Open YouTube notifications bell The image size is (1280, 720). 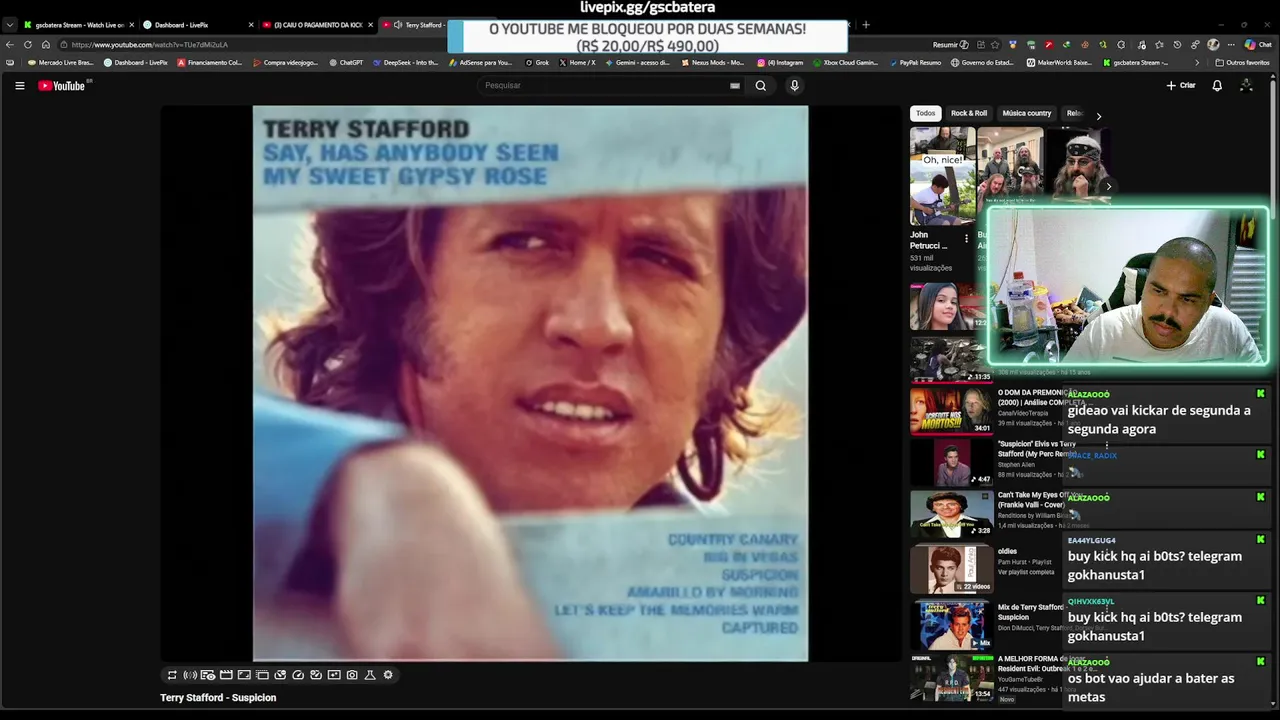[1217, 86]
